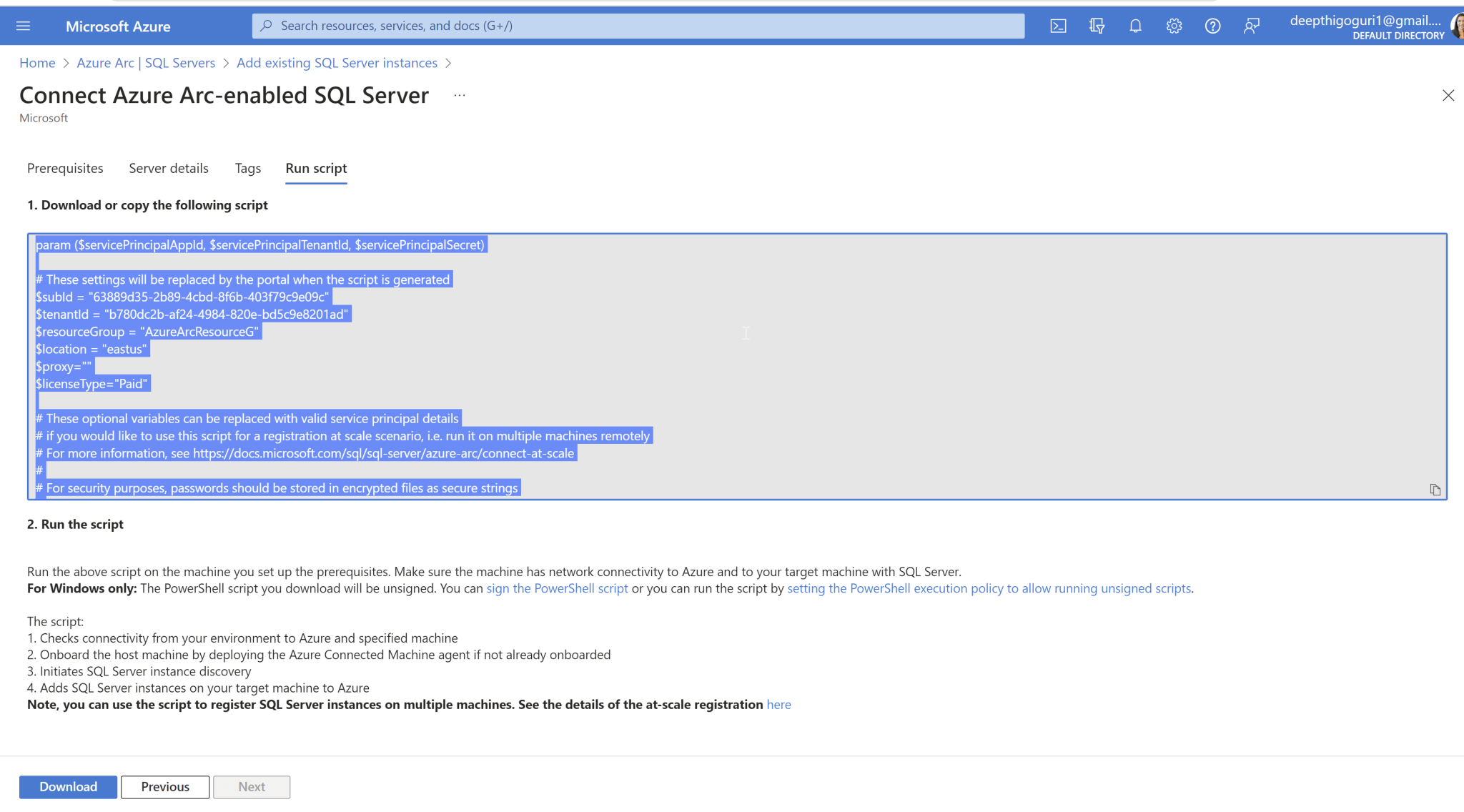
Task: Click the account profile picture
Action: [x=1455, y=26]
